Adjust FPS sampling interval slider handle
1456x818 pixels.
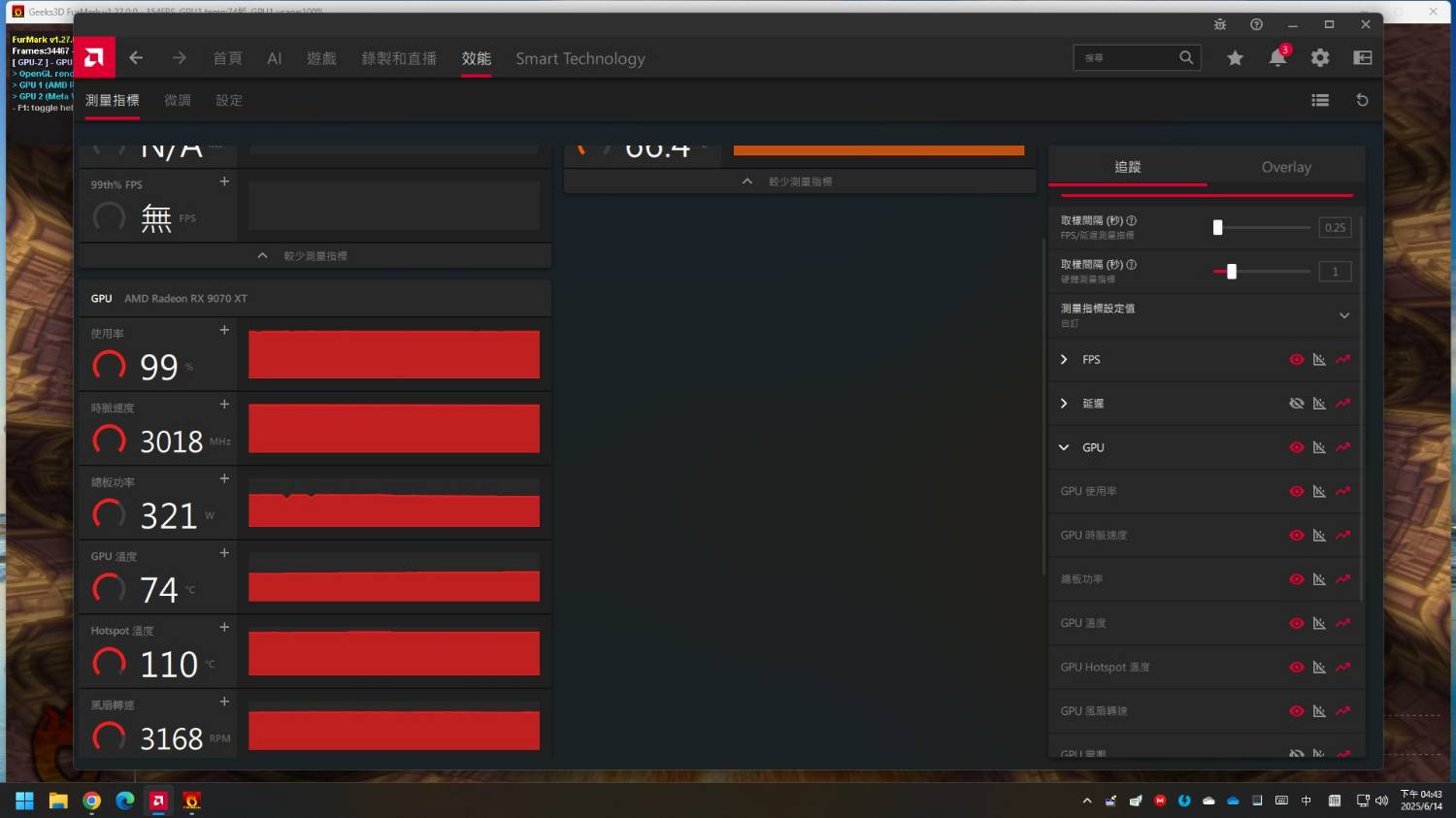point(1217,227)
